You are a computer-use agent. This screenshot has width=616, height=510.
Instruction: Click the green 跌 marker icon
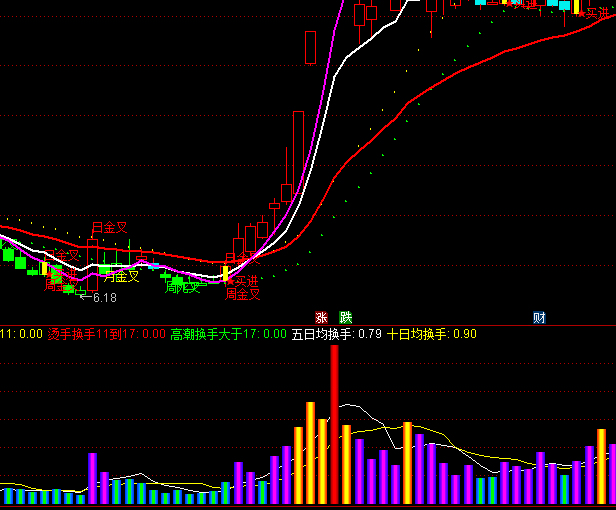pos(346,318)
